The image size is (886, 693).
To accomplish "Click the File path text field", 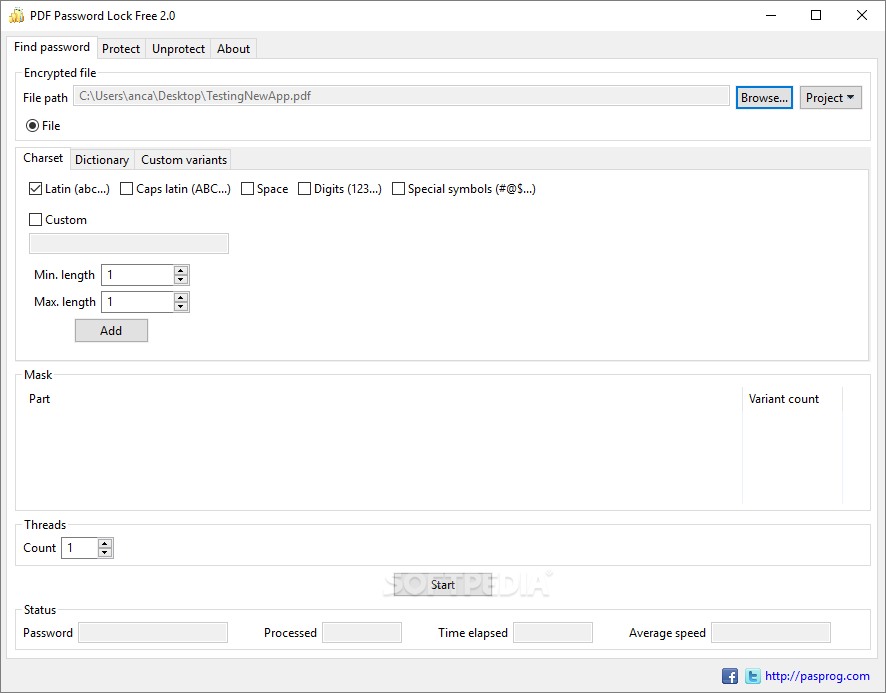I will pyautogui.click(x=401, y=96).
